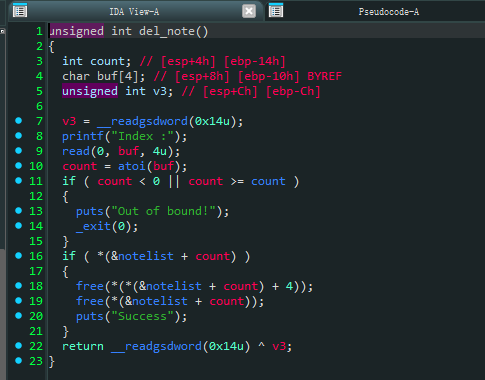
Task: Toggle breakpoint dot on line 18
Action: (19, 286)
